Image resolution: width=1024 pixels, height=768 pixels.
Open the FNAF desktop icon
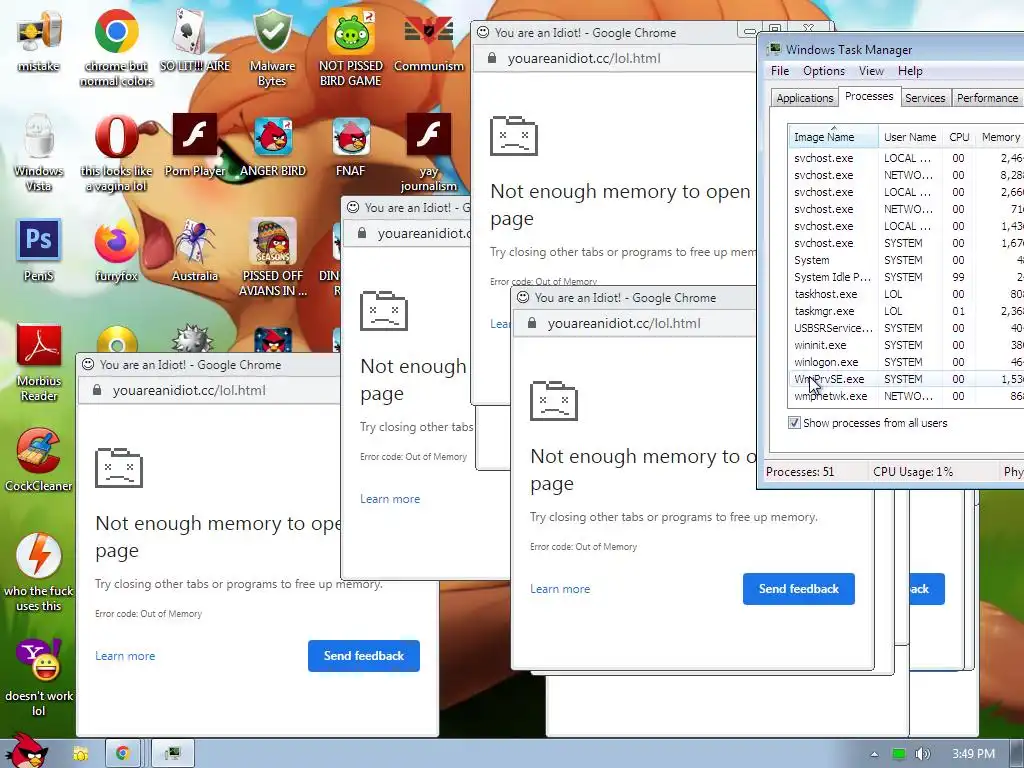pyautogui.click(x=351, y=145)
